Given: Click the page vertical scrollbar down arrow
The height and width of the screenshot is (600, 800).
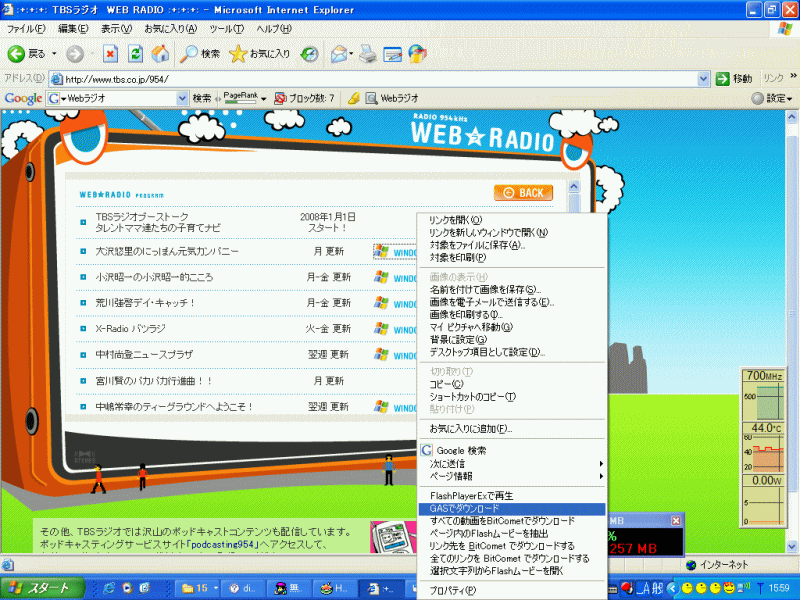Looking at the screenshot, I should coord(792,546).
